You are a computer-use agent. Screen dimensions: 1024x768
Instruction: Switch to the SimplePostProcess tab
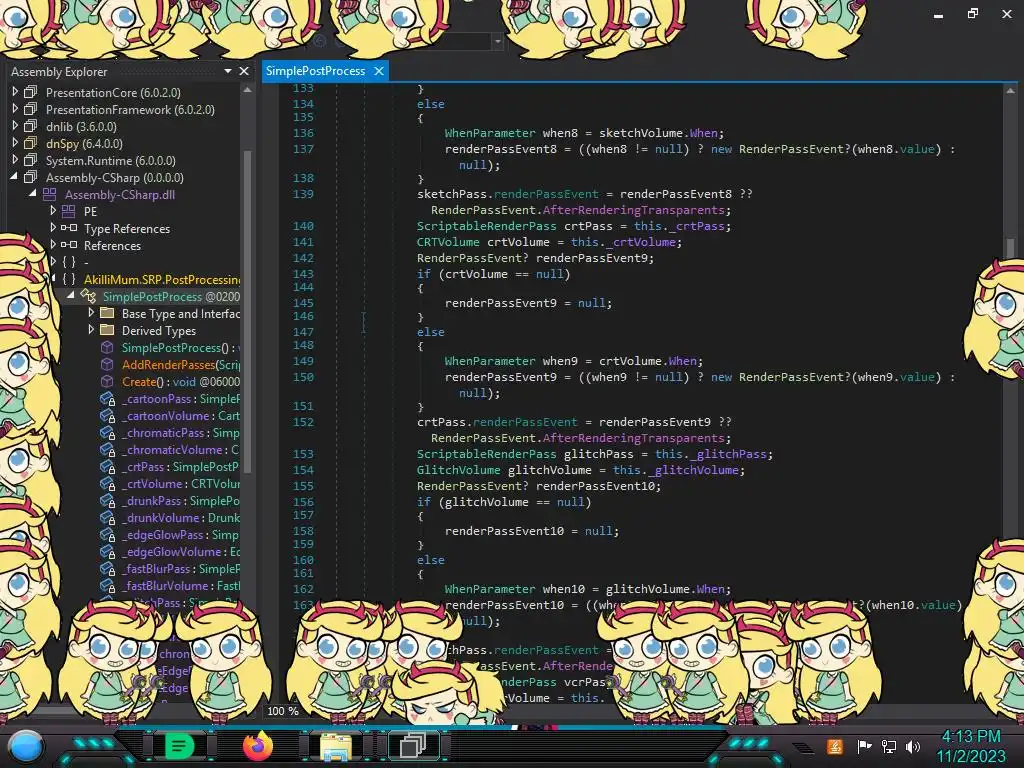[315, 71]
